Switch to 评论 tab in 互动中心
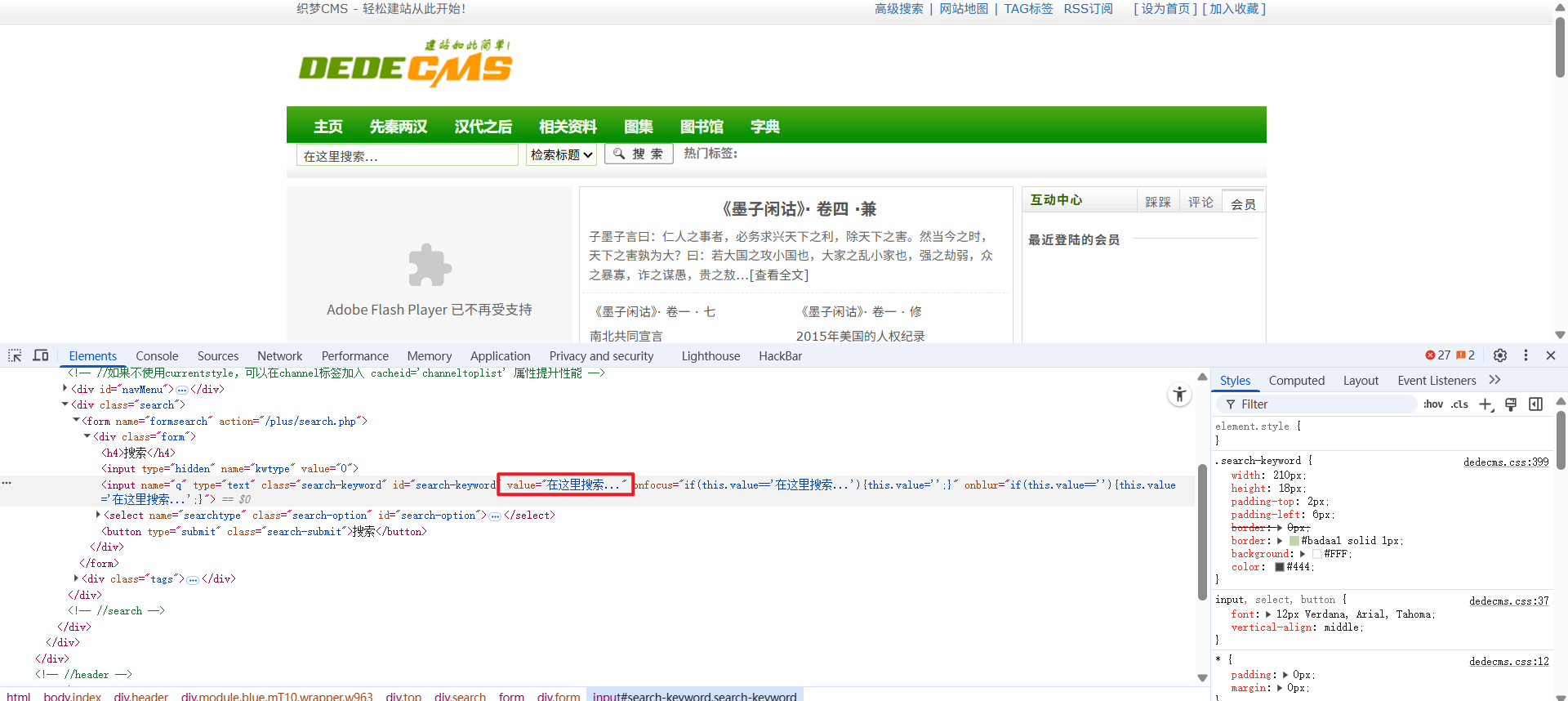This screenshot has height=701, width=1568. [x=1200, y=202]
